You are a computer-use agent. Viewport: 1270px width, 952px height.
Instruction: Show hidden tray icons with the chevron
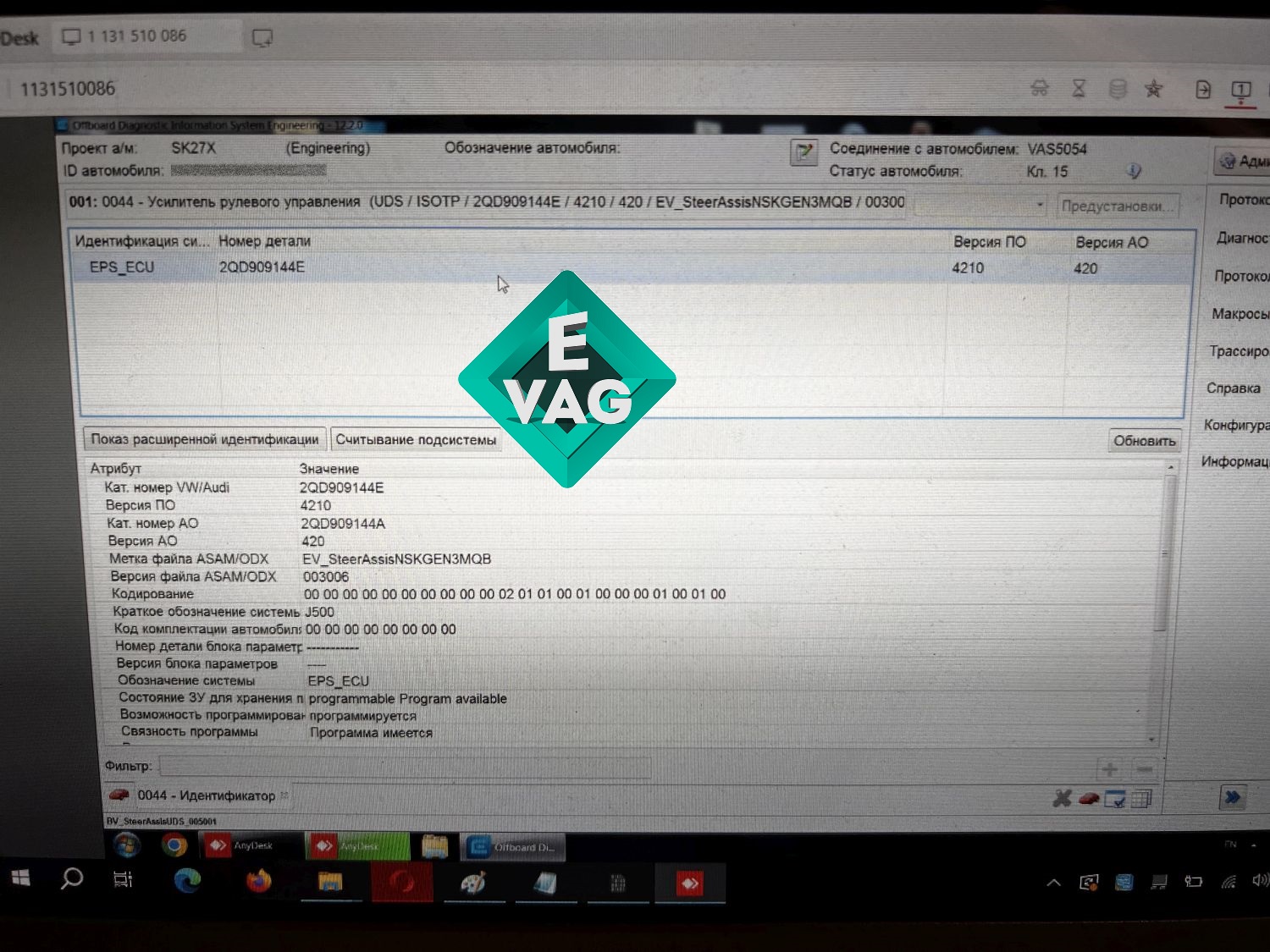point(1054,883)
